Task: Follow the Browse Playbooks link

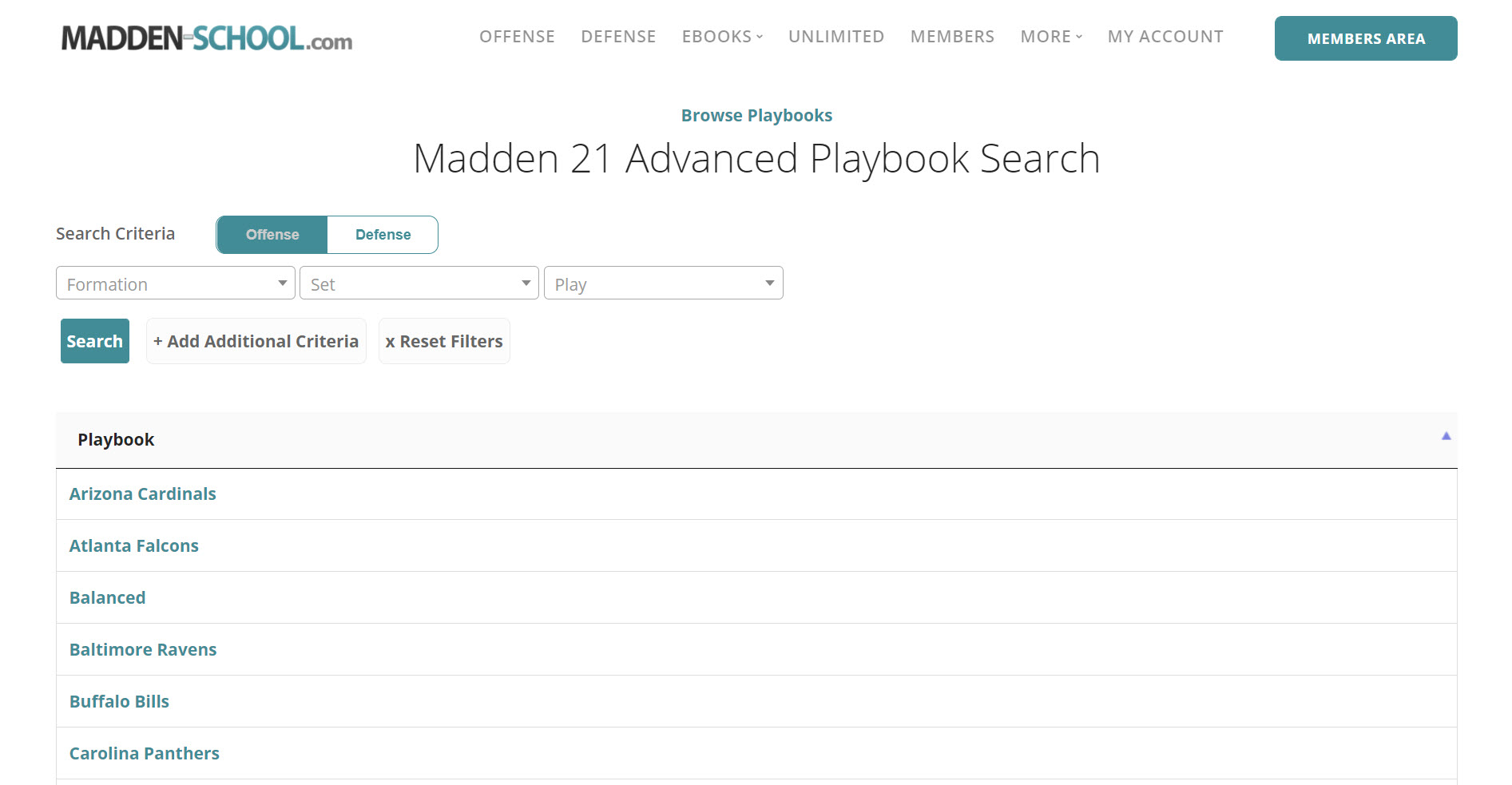Action: (756, 116)
